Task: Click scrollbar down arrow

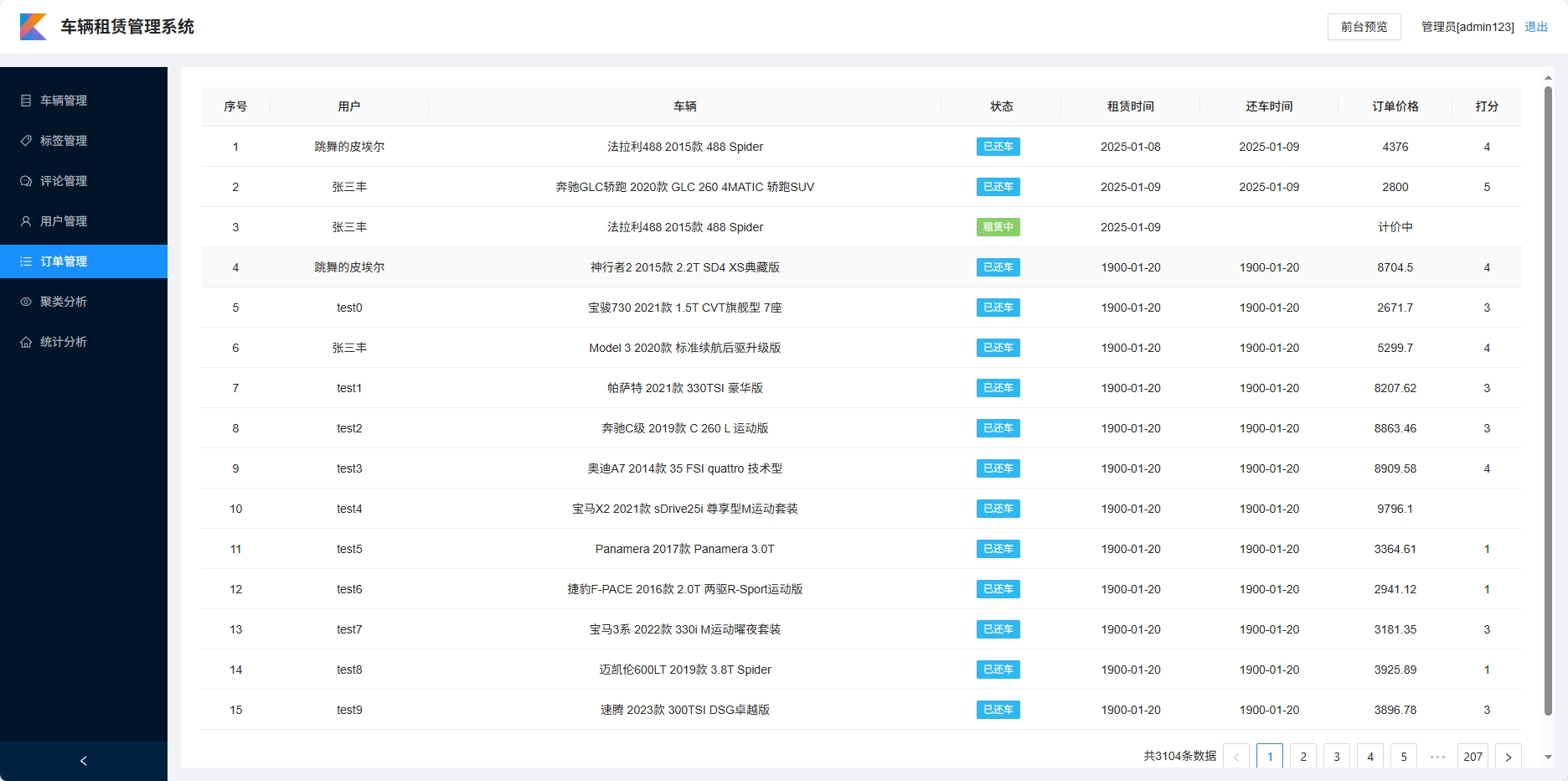Action: point(1548,757)
